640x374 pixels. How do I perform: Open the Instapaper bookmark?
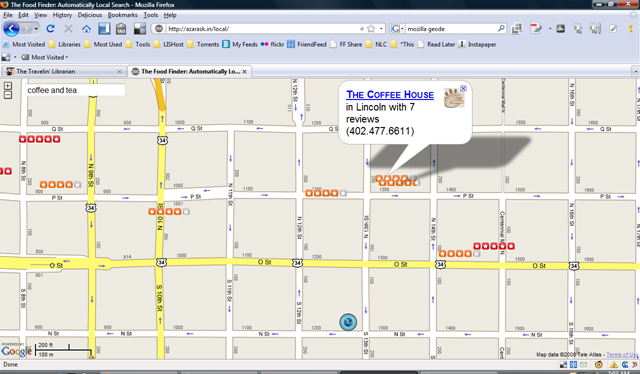(x=477, y=44)
